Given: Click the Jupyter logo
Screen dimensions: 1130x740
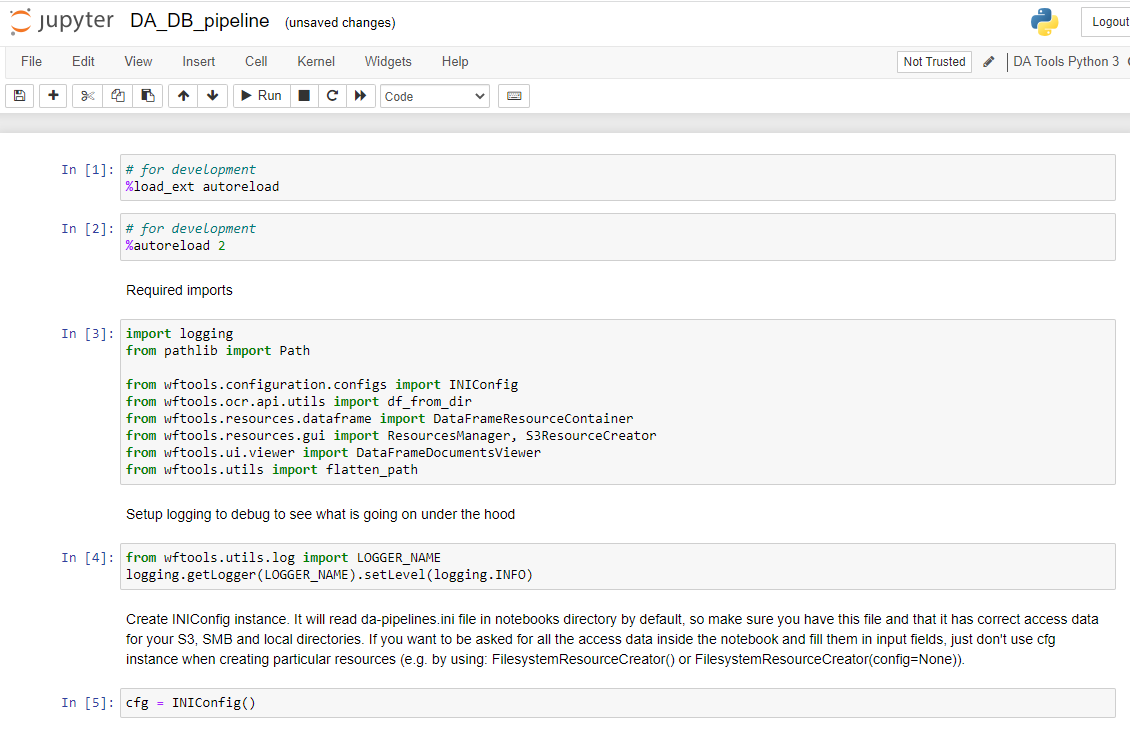Looking at the screenshot, I should click(62, 21).
